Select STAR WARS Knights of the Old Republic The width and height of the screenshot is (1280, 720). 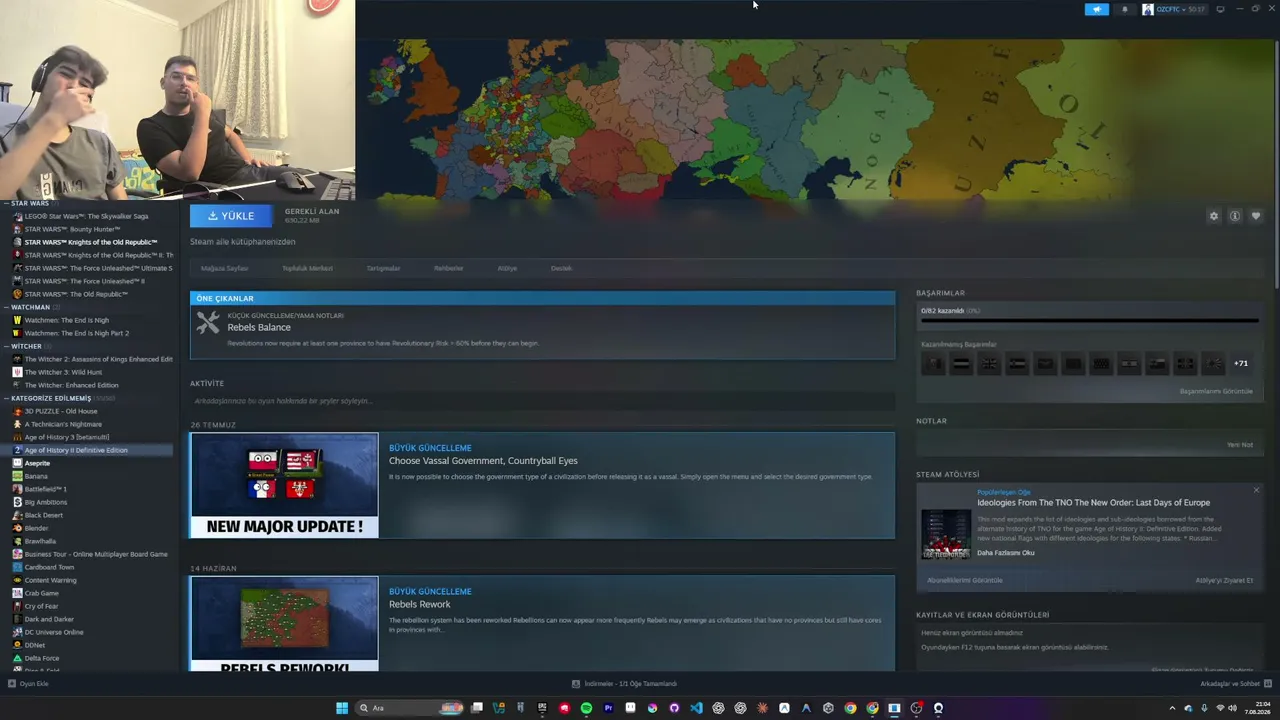[x=91, y=242]
